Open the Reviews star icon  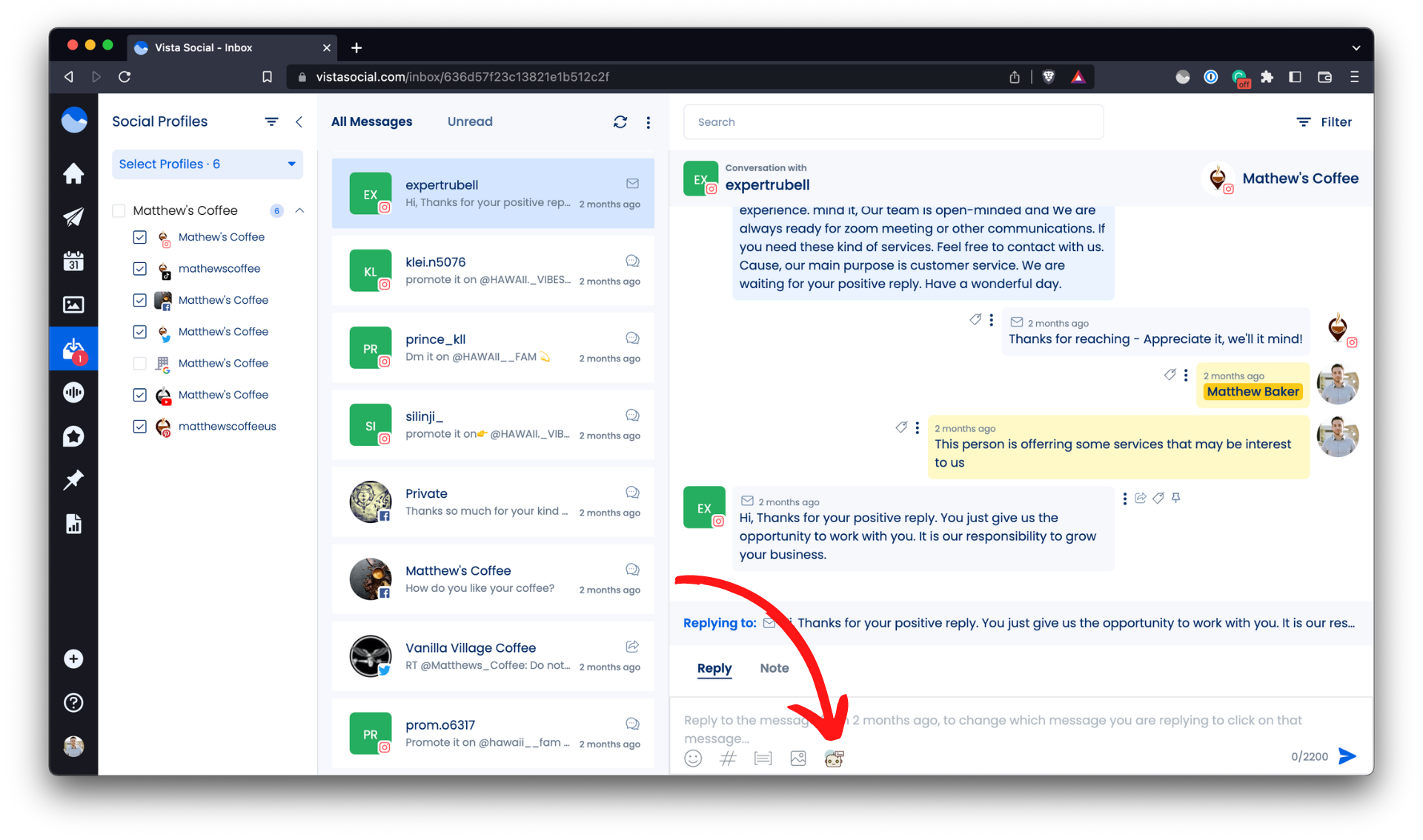73,436
